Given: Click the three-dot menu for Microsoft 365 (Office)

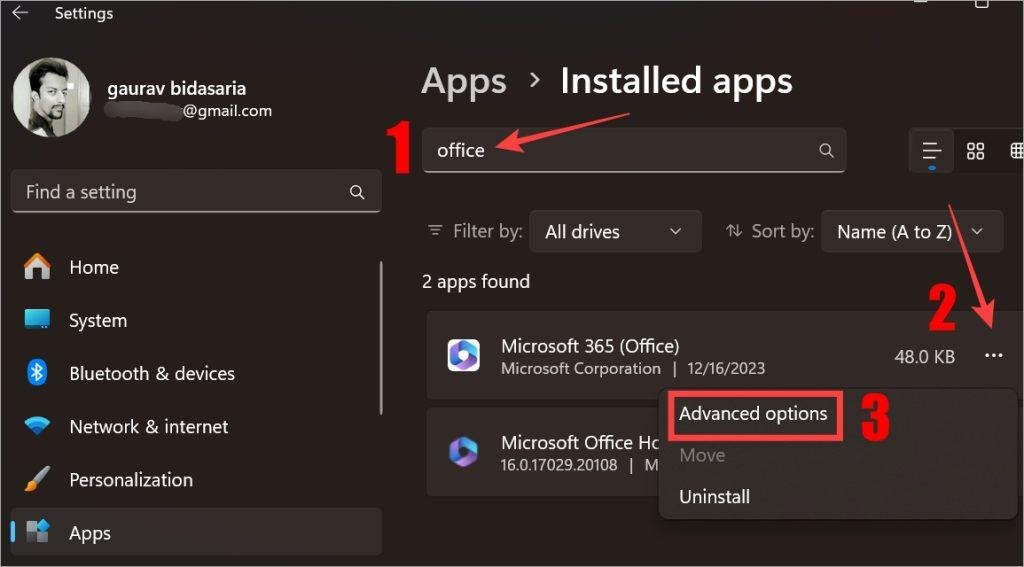Looking at the screenshot, I should pyautogui.click(x=993, y=355).
